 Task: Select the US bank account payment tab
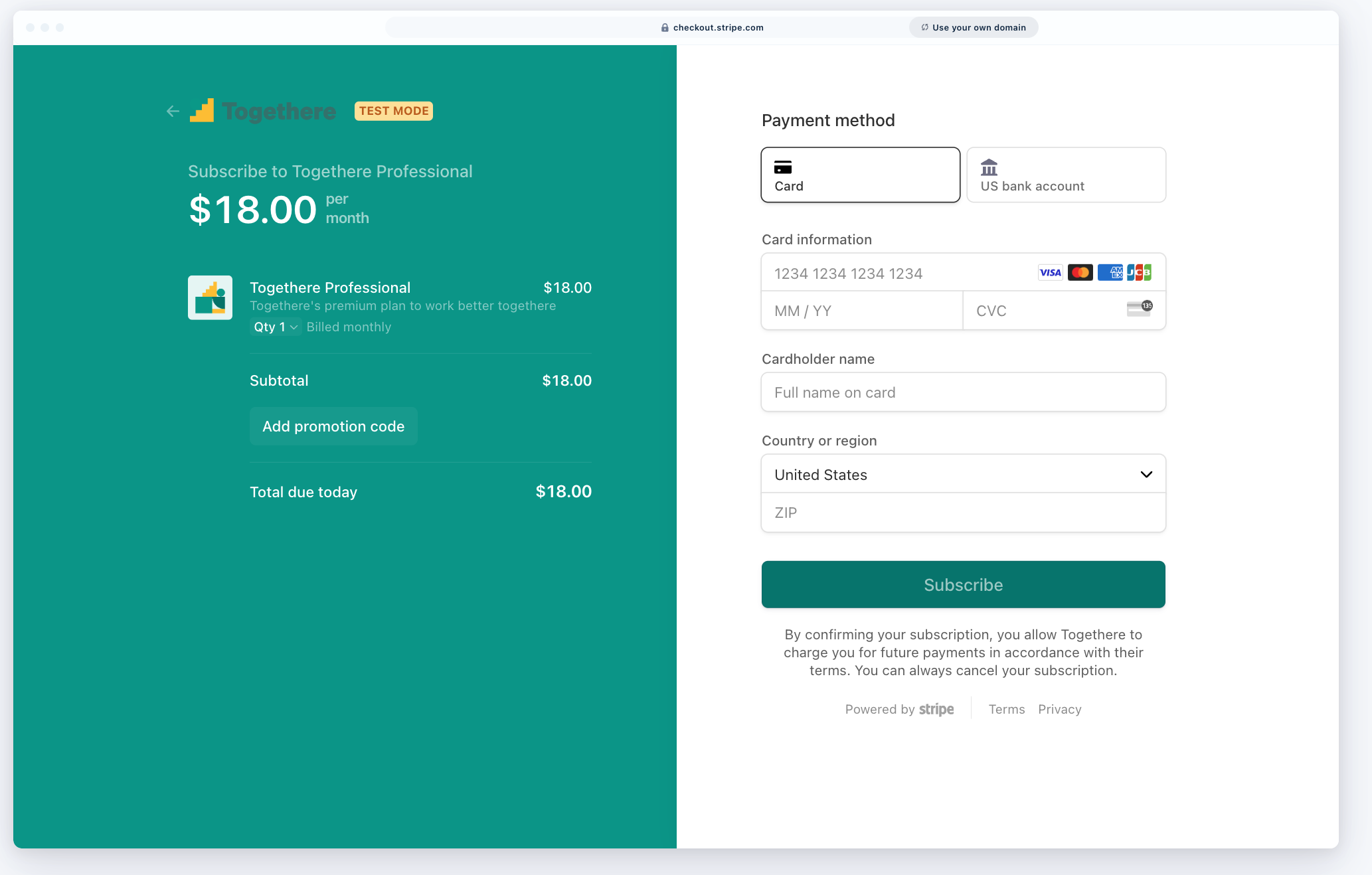(x=1067, y=175)
